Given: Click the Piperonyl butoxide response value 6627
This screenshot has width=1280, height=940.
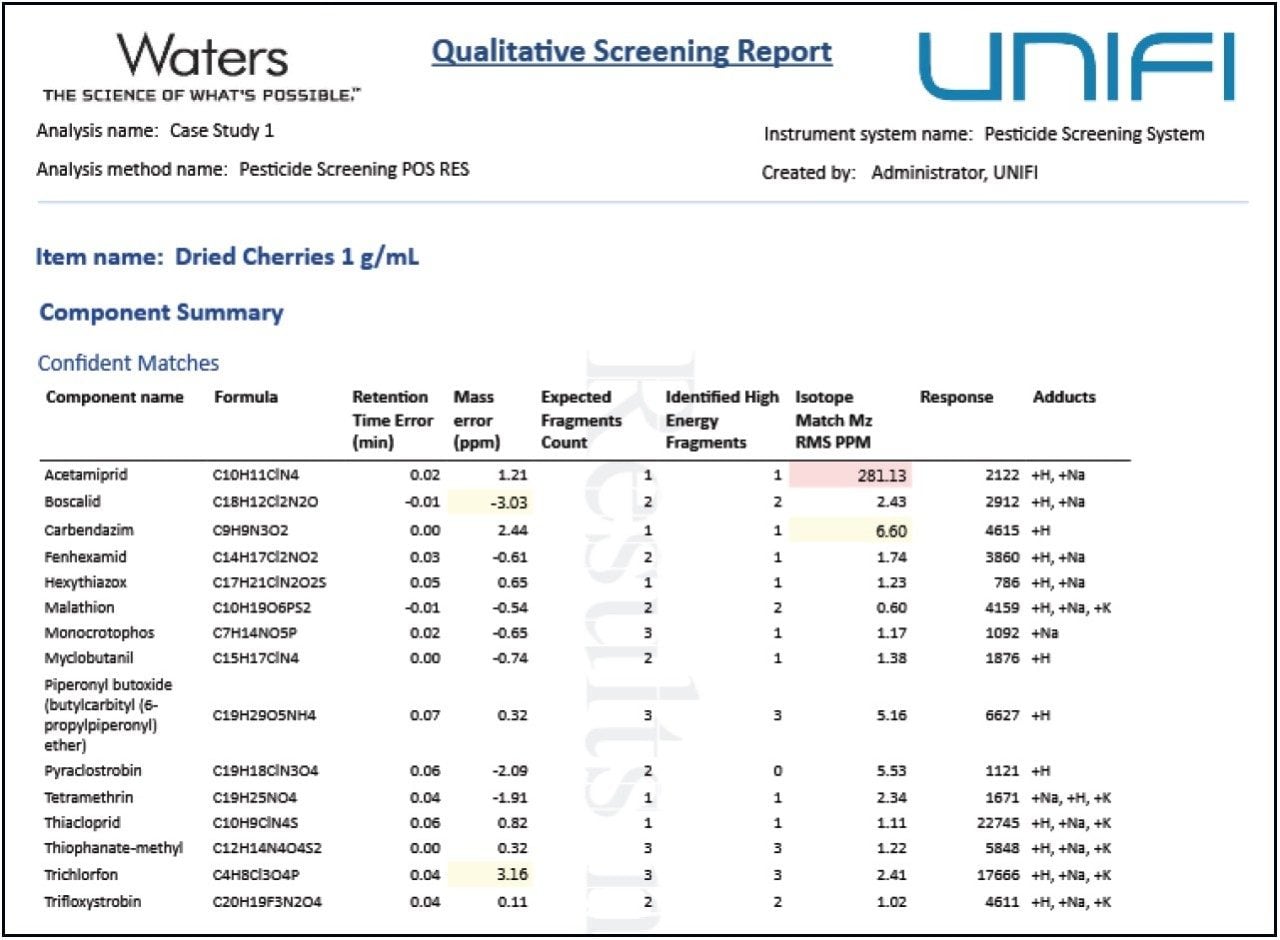Looking at the screenshot, I should coord(1003,715).
